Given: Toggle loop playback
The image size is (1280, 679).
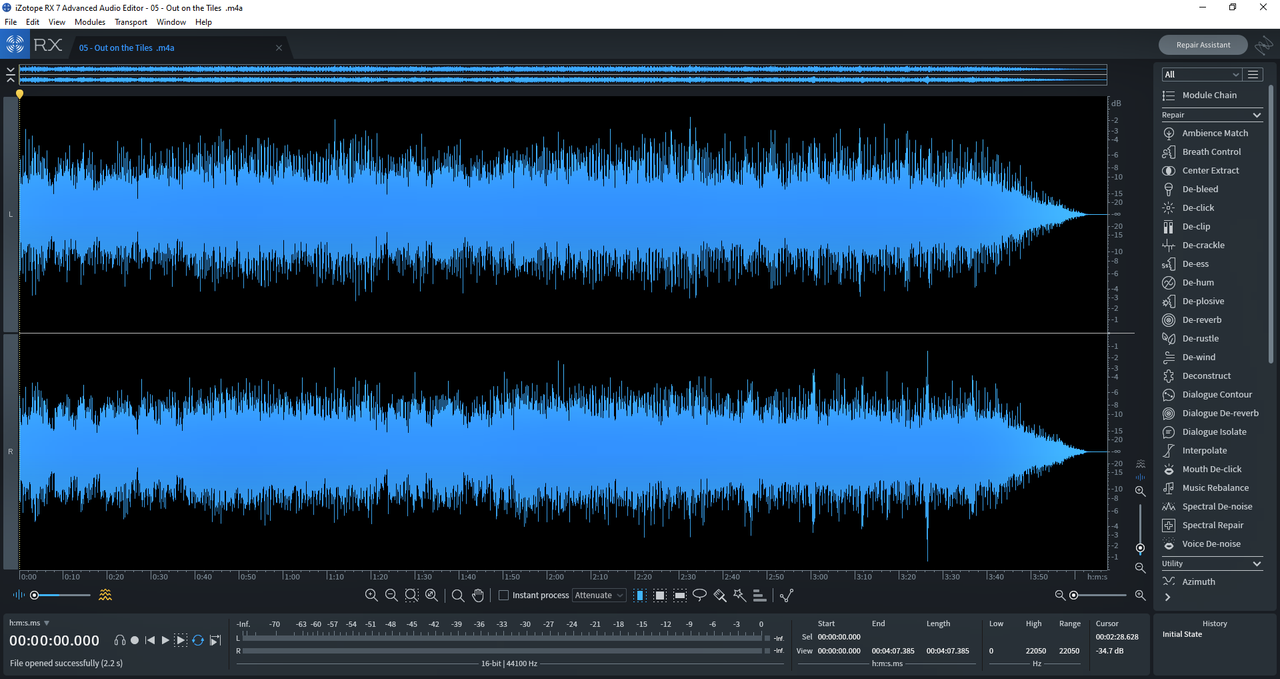Looking at the screenshot, I should (x=198, y=640).
